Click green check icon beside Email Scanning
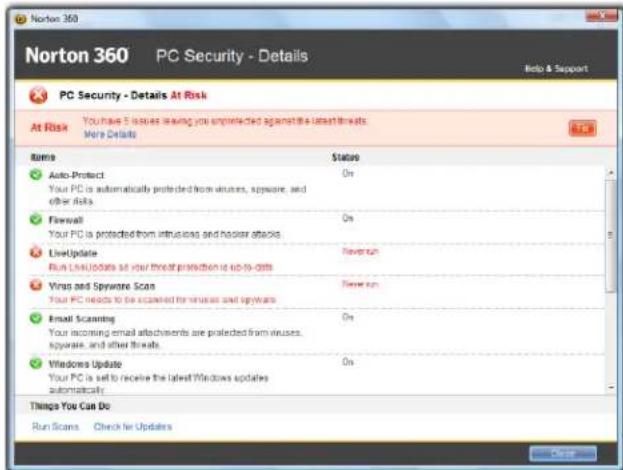The width and height of the screenshot is (623, 470). [36, 318]
